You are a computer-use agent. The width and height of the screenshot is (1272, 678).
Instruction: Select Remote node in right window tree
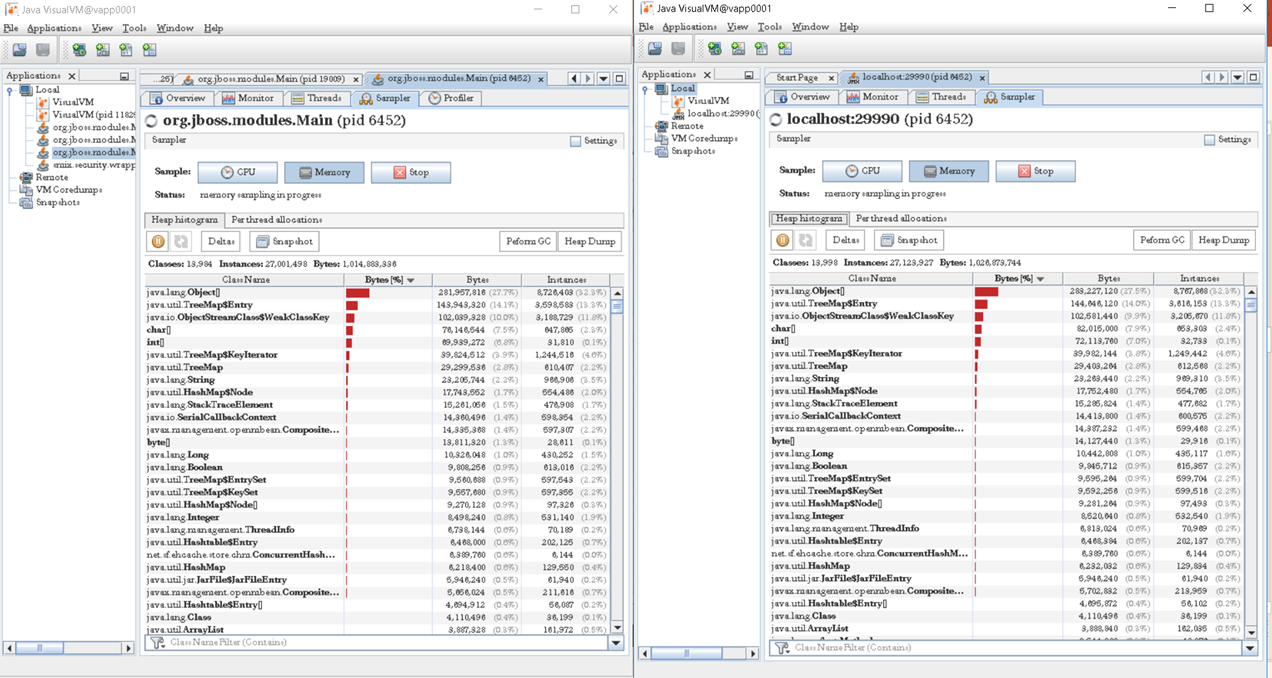686,126
